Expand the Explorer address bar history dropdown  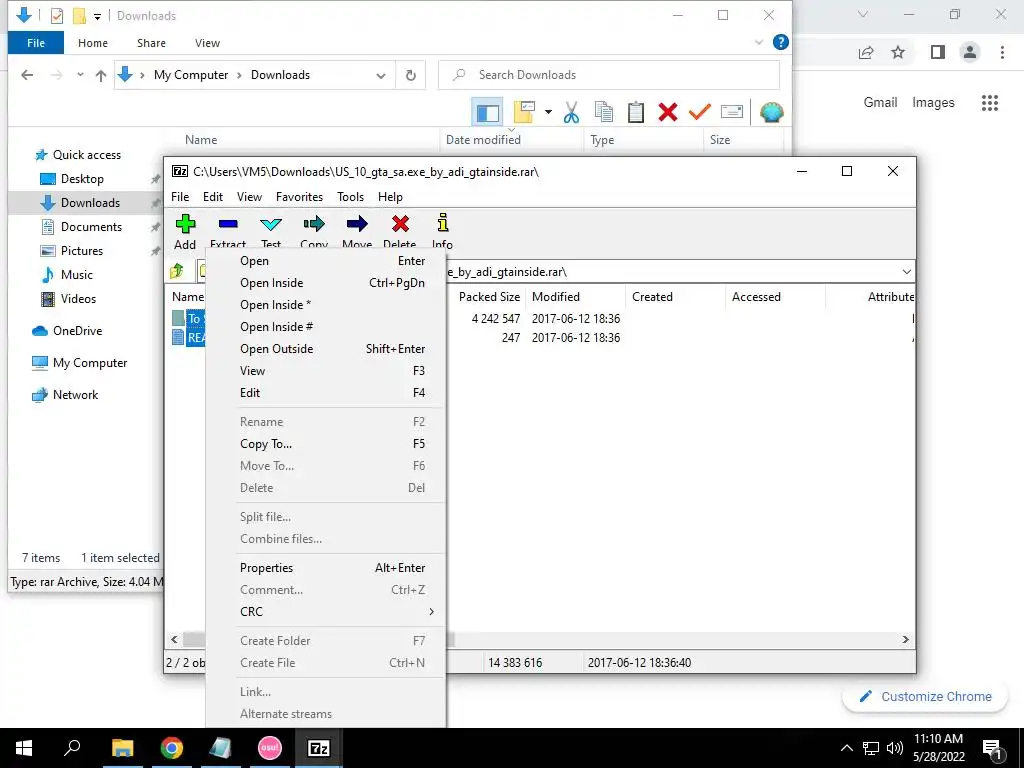click(381, 76)
